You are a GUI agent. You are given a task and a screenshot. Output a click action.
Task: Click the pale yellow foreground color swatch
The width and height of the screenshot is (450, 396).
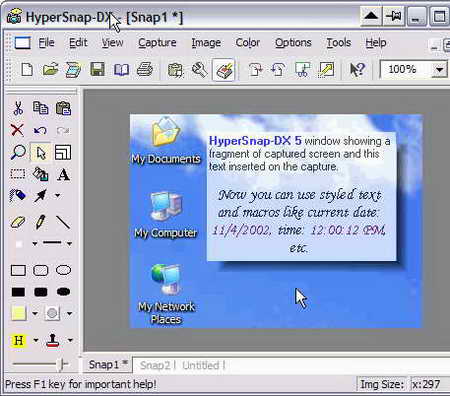[x=19, y=313]
